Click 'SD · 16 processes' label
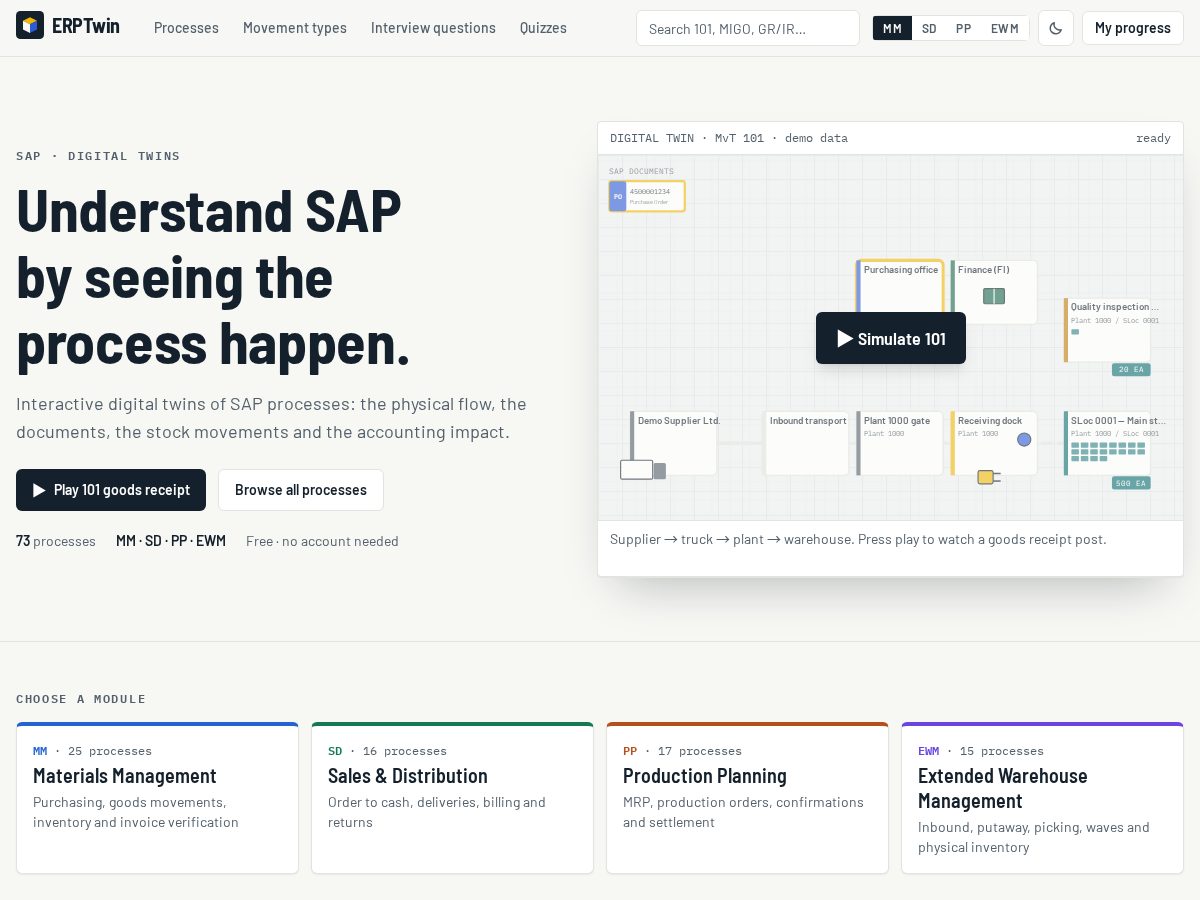 (387, 751)
